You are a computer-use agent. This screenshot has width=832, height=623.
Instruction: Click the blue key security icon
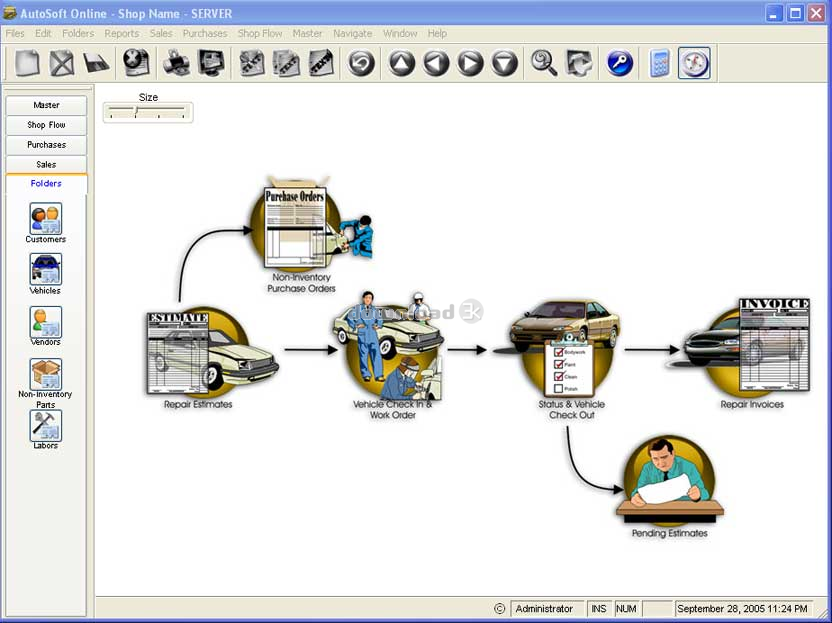click(619, 63)
